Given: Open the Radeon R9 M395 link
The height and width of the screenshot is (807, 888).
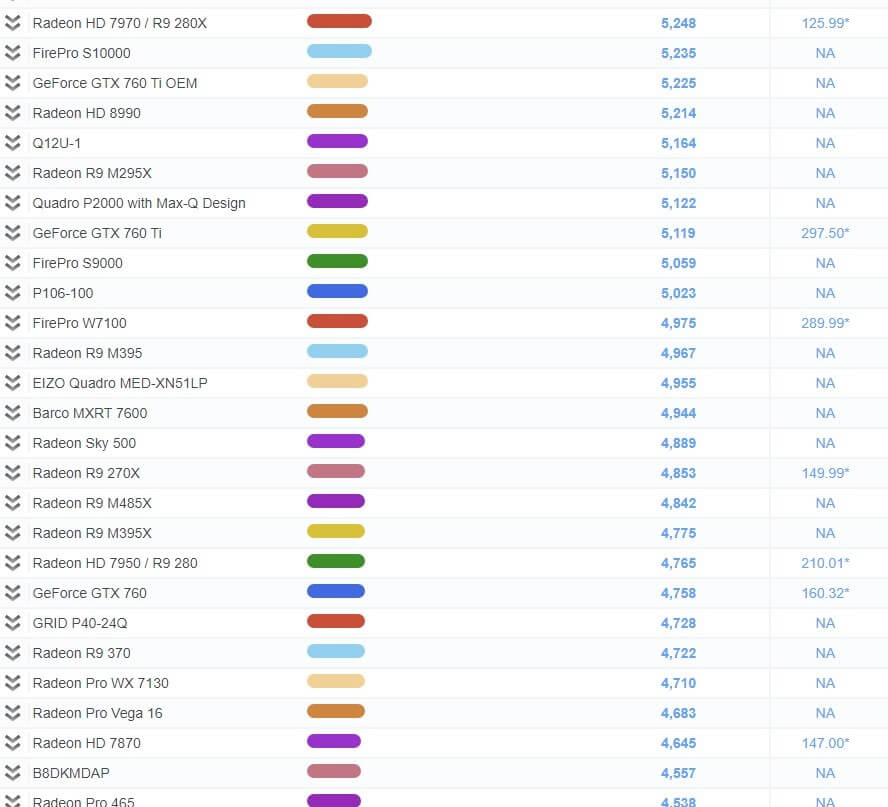Looking at the screenshot, I should [x=87, y=353].
